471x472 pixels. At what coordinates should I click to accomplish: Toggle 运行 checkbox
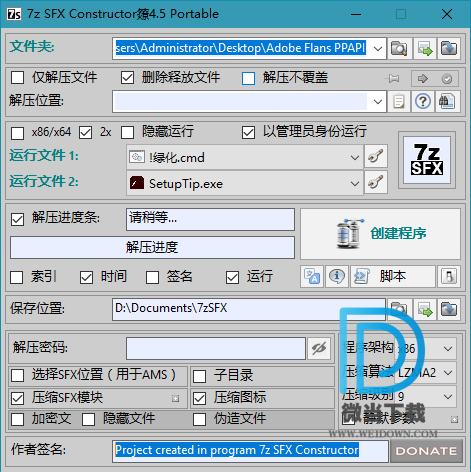point(232,277)
